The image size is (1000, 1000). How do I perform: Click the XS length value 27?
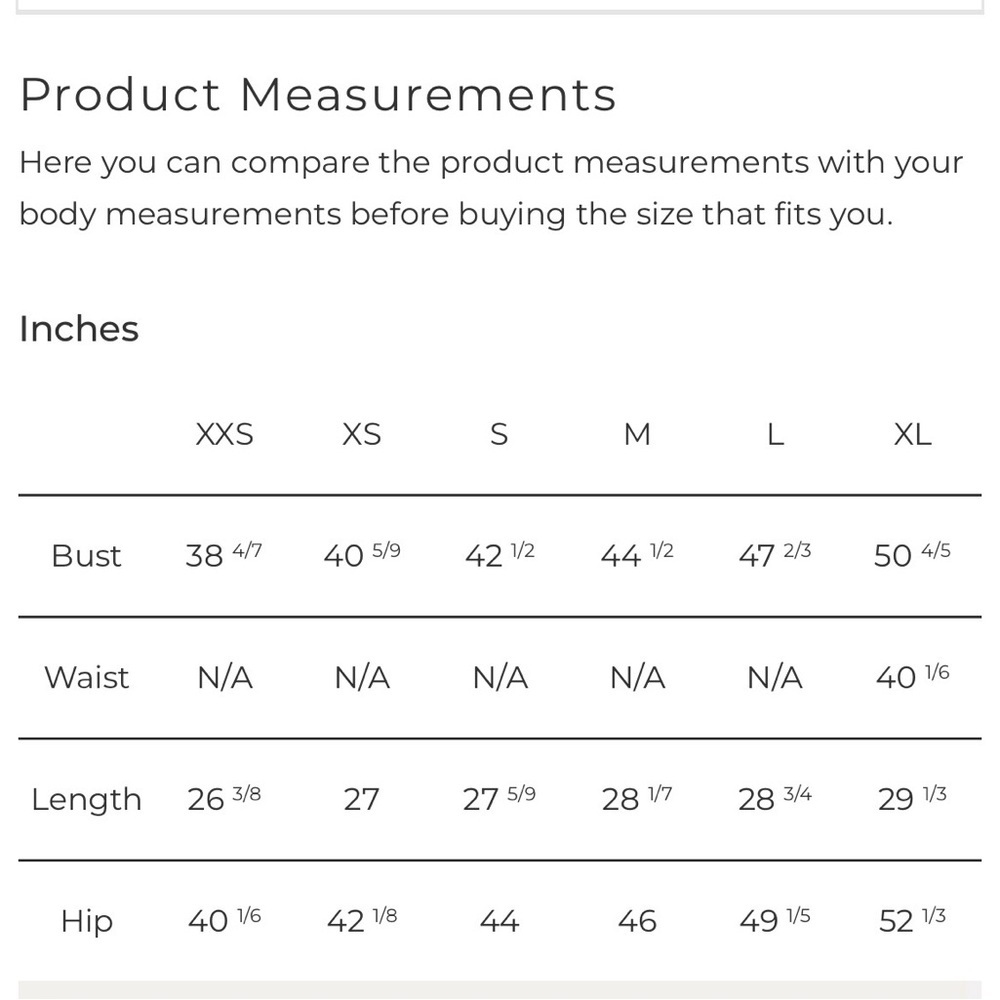(x=361, y=800)
